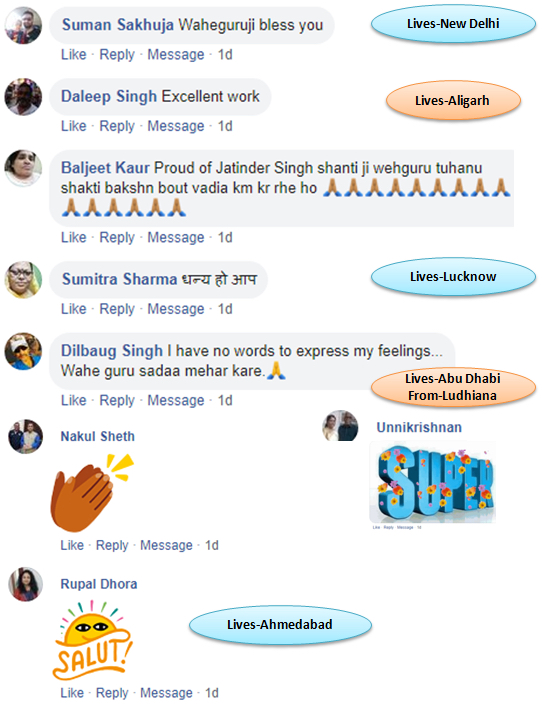View Dilbaug Singh's profile picture

(23, 351)
